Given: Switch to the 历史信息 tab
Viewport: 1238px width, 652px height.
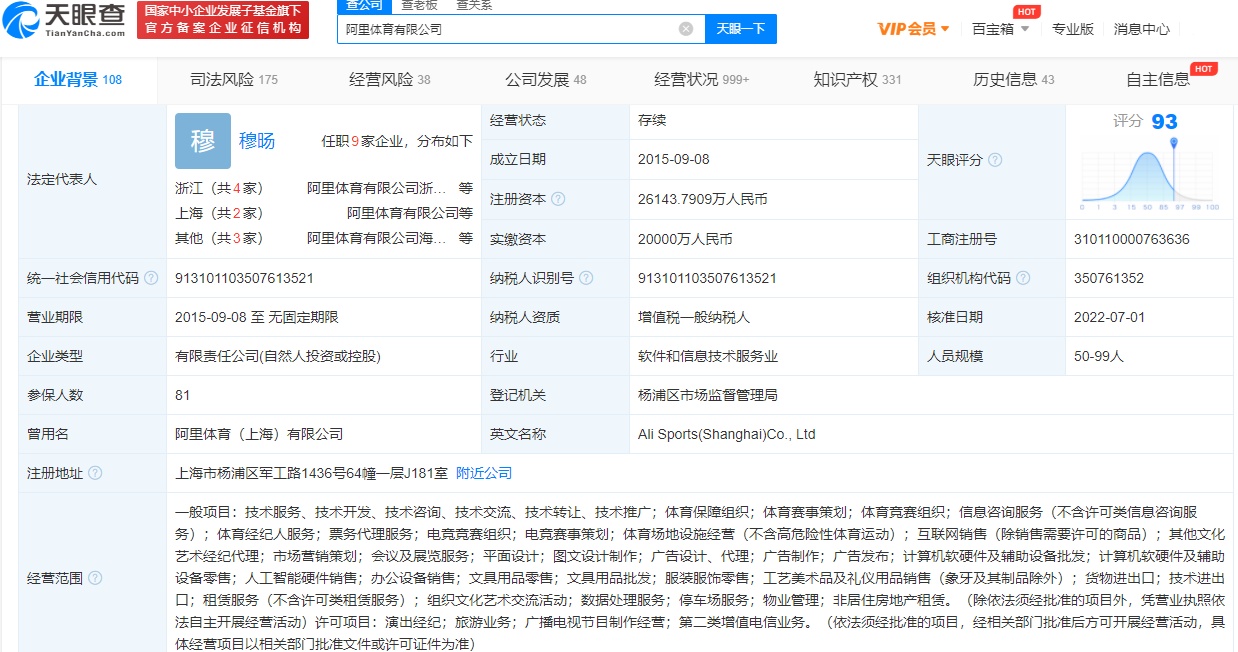Looking at the screenshot, I should tap(1014, 79).
